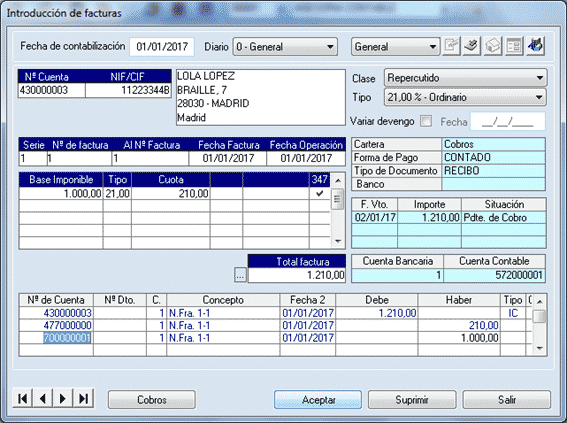567x423 pixels.
Task: Click the Cobros button
Action: pos(152,400)
